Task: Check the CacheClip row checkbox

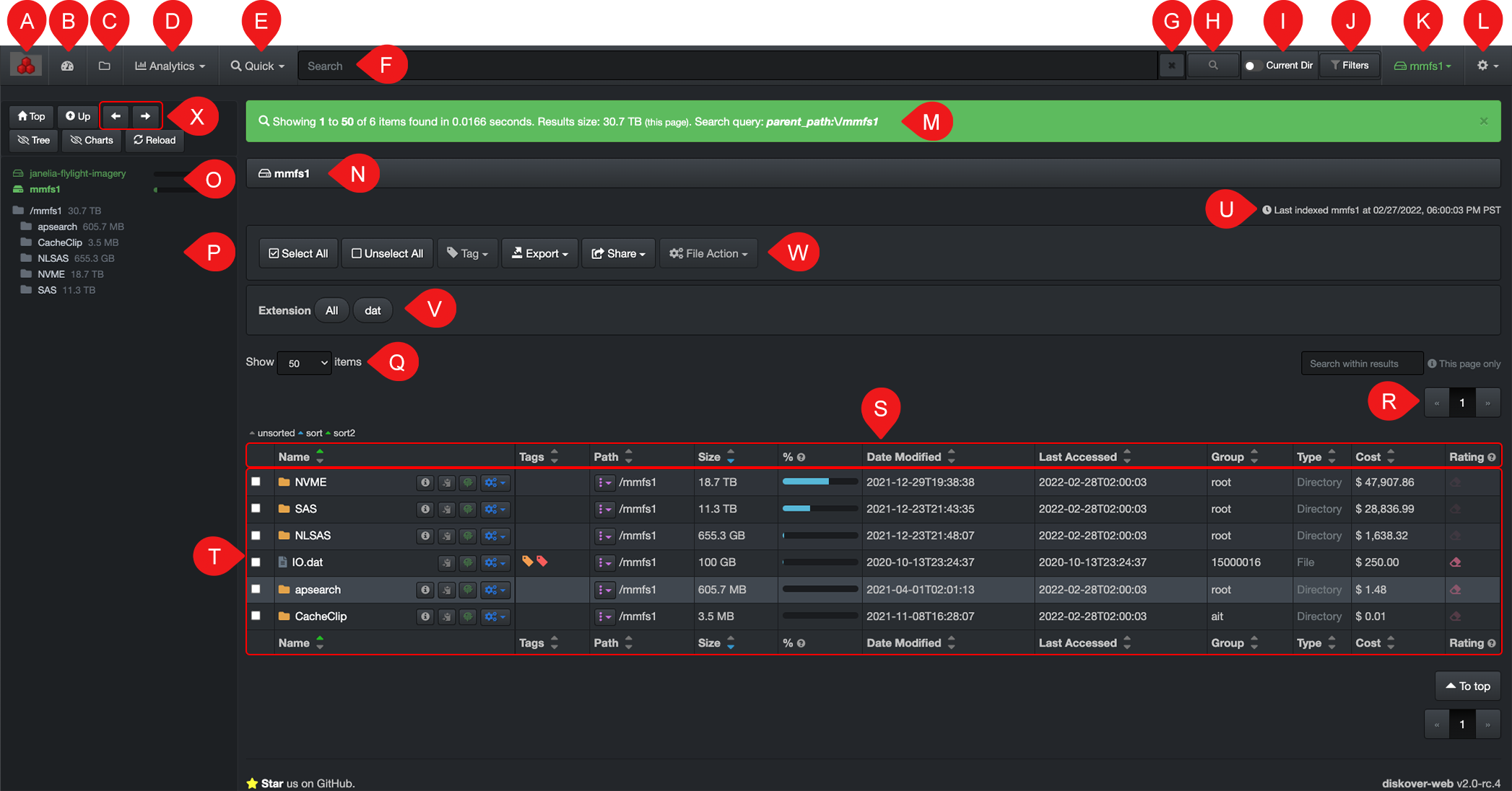Action: 256,616
